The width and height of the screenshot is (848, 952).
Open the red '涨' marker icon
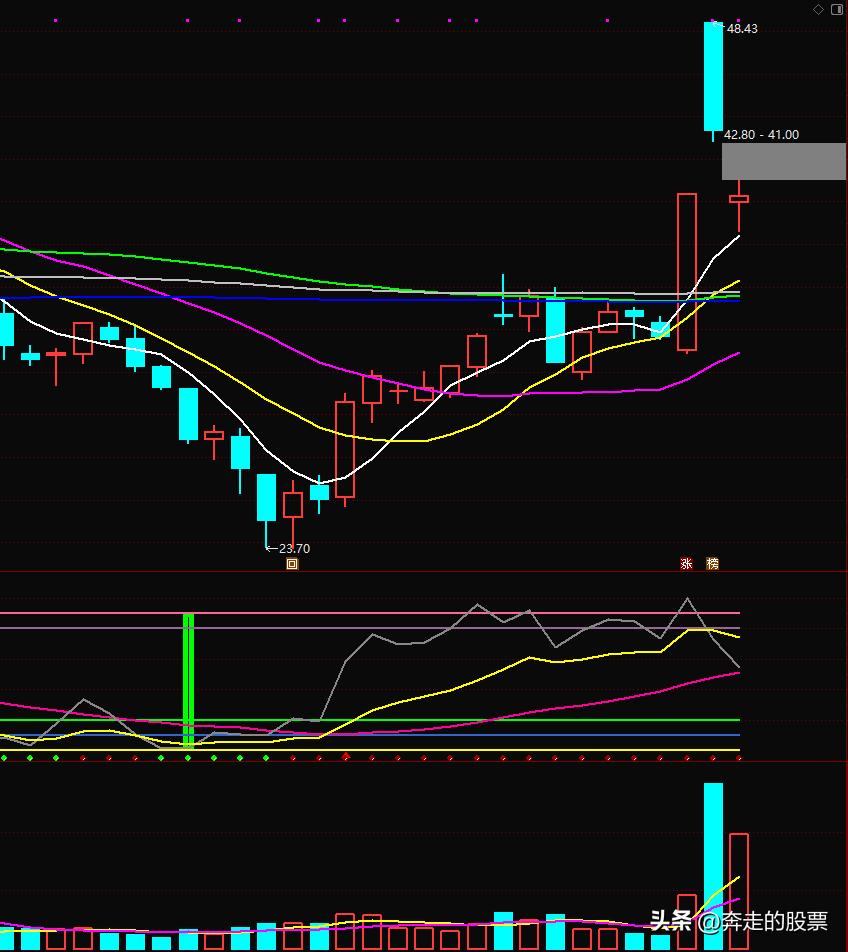click(686, 564)
